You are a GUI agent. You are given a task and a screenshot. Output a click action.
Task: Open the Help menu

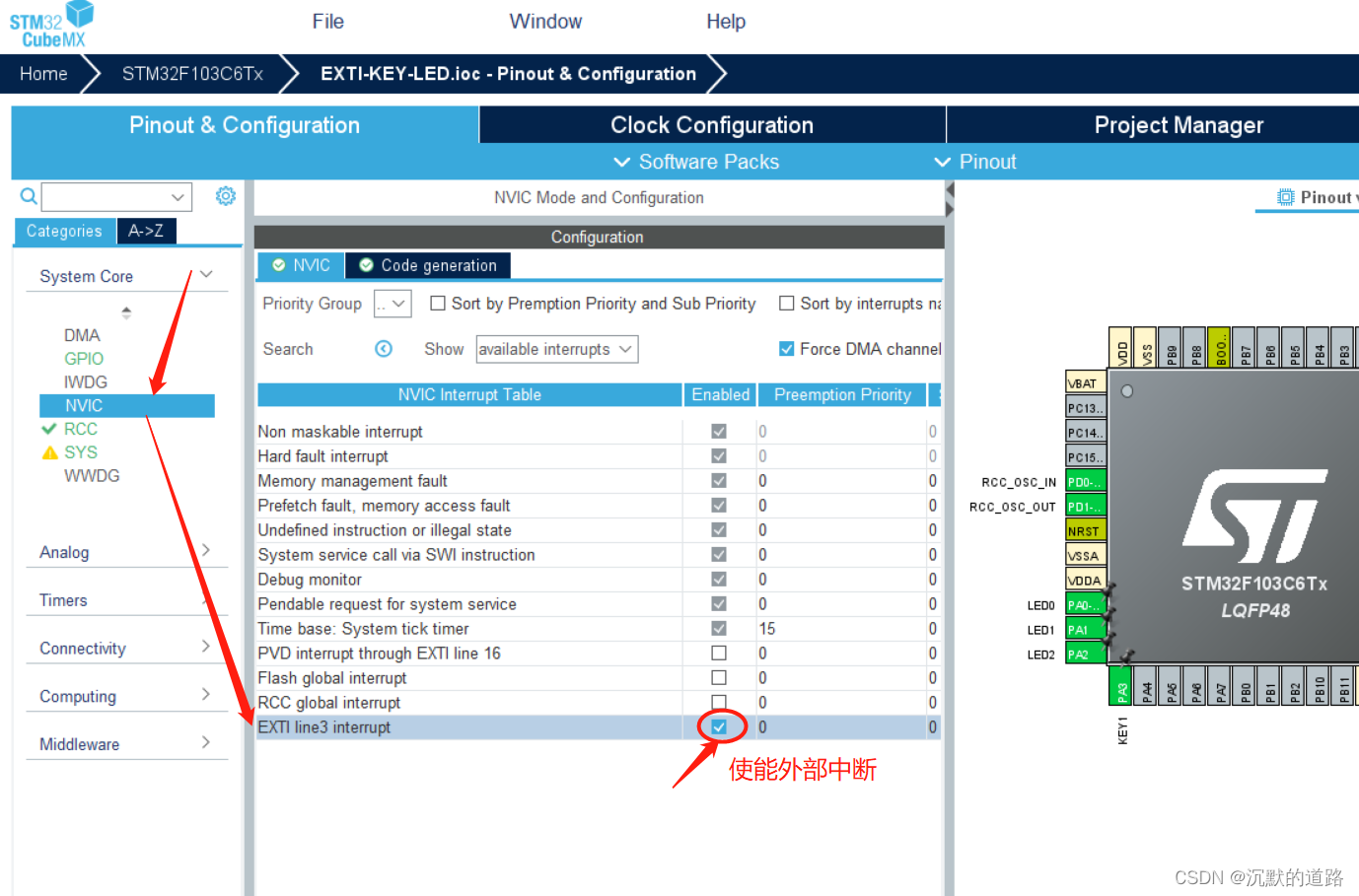[726, 22]
